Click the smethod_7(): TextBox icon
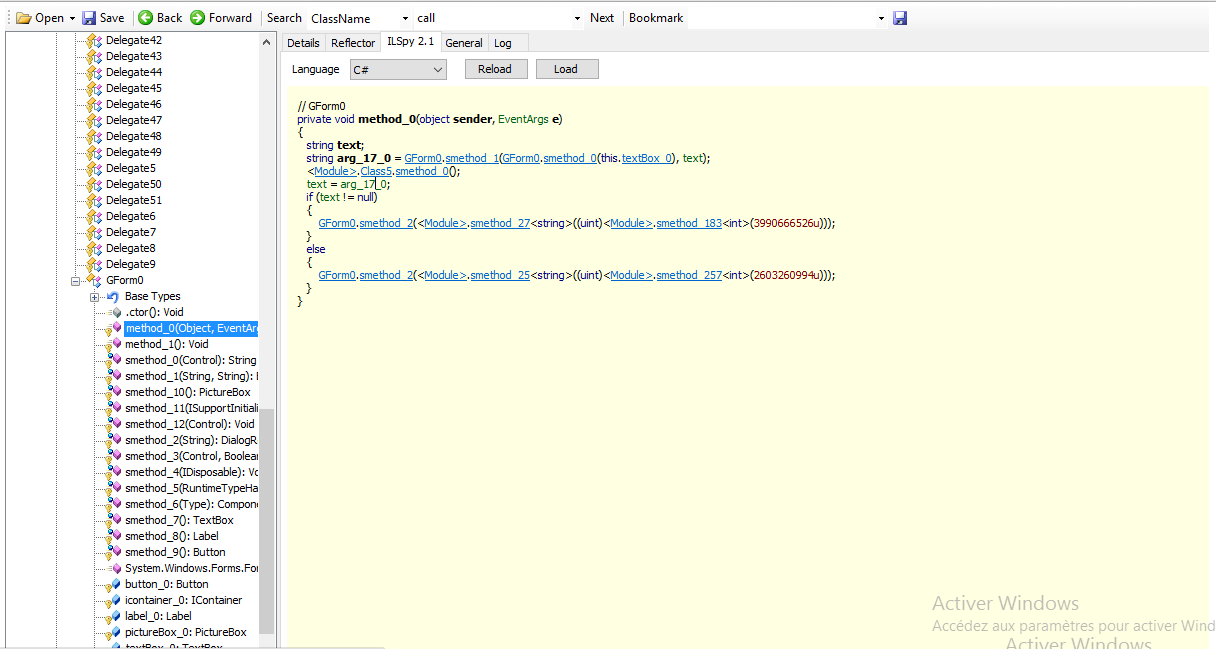Image resolution: width=1216 pixels, height=649 pixels. pos(113,520)
